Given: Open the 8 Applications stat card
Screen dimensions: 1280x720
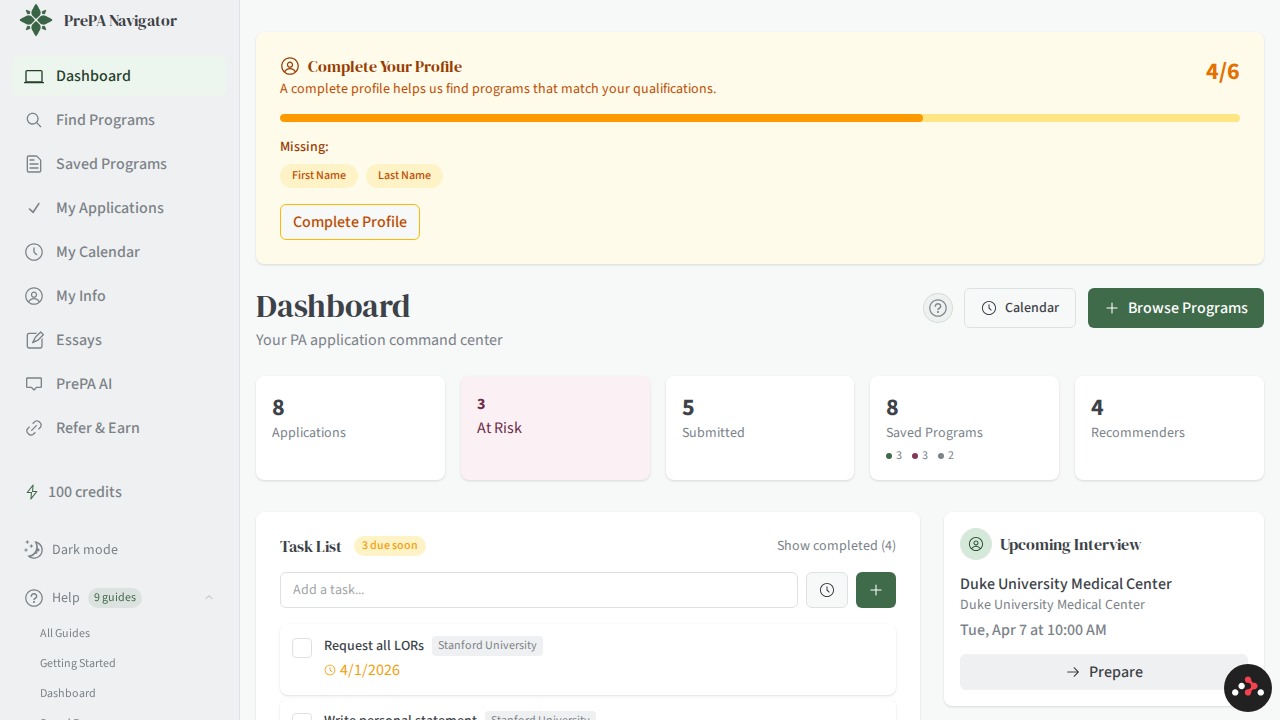Looking at the screenshot, I should [x=350, y=428].
